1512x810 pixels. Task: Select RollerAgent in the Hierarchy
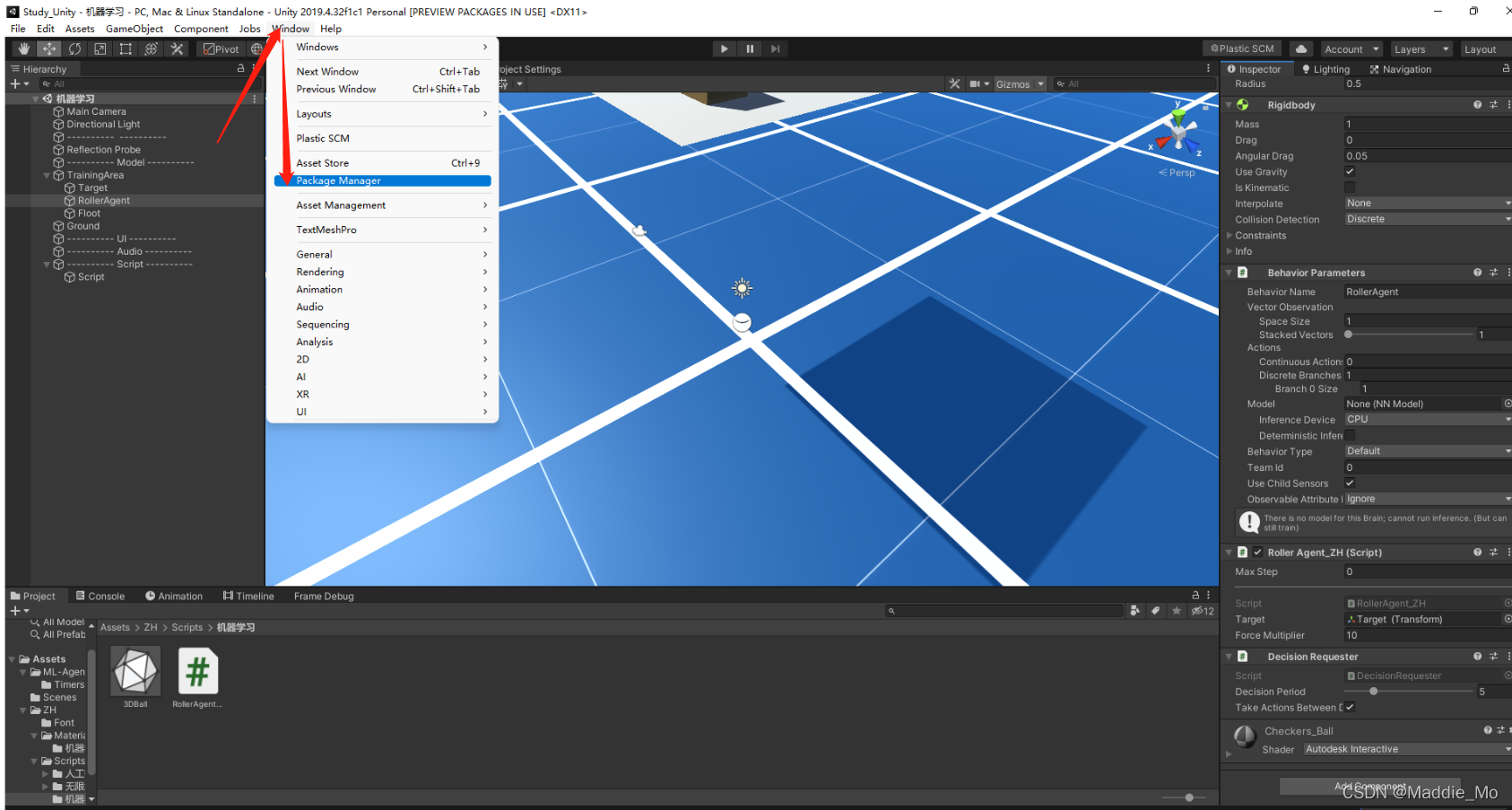103,201
